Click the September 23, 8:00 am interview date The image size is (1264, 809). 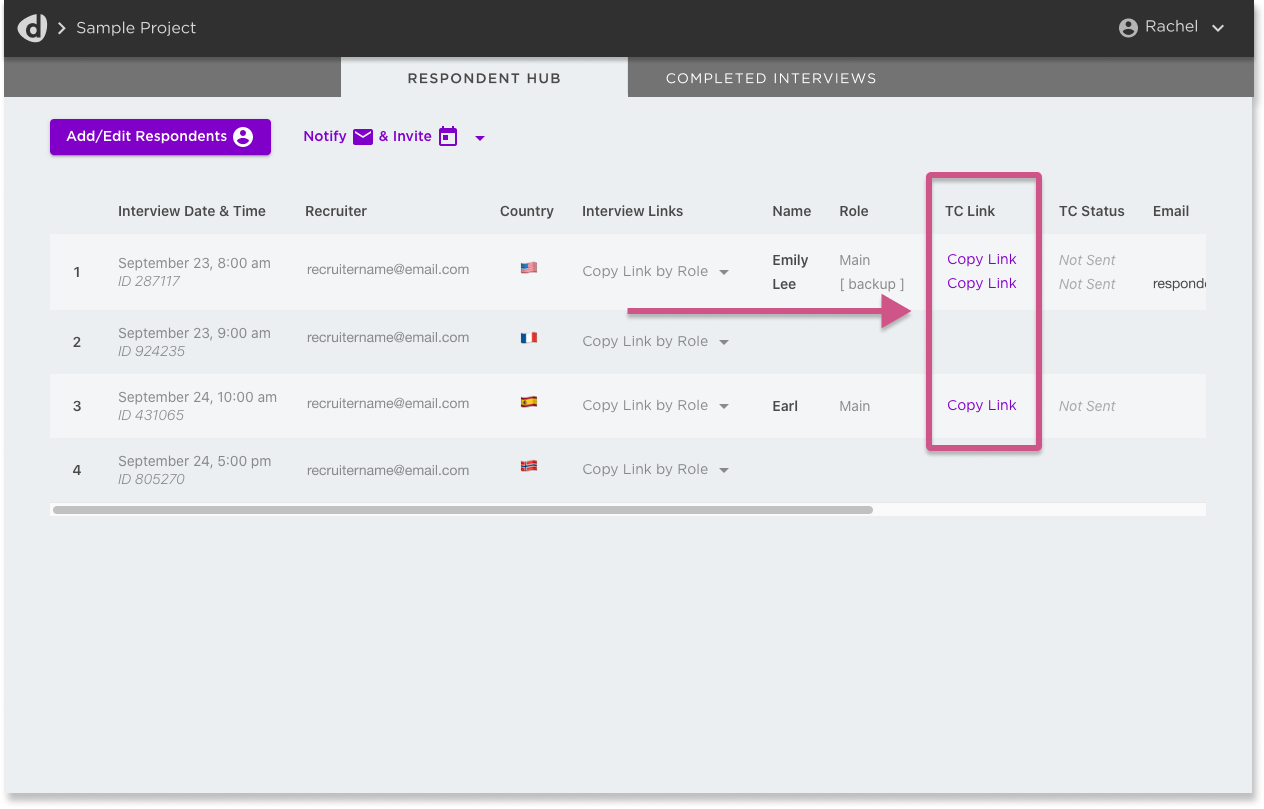(x=194, y=263)
